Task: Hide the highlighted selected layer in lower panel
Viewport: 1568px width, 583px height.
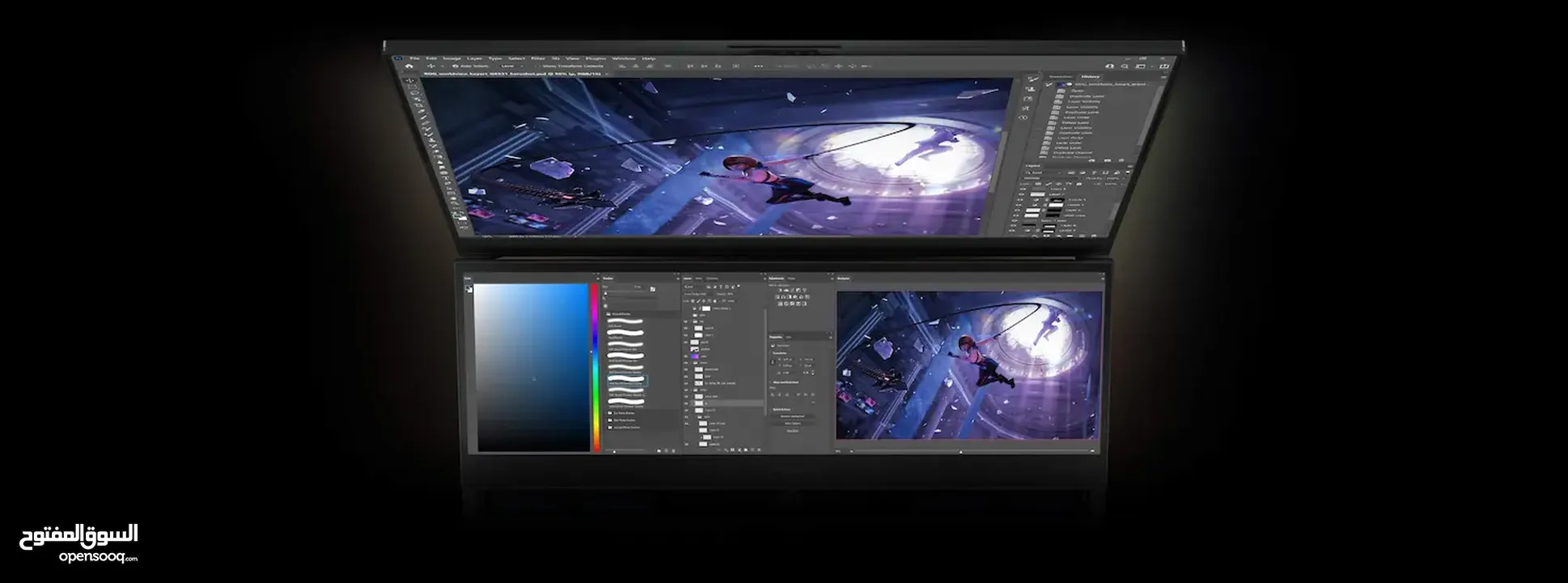Action: pyautogui.click(x=686, y=403)
